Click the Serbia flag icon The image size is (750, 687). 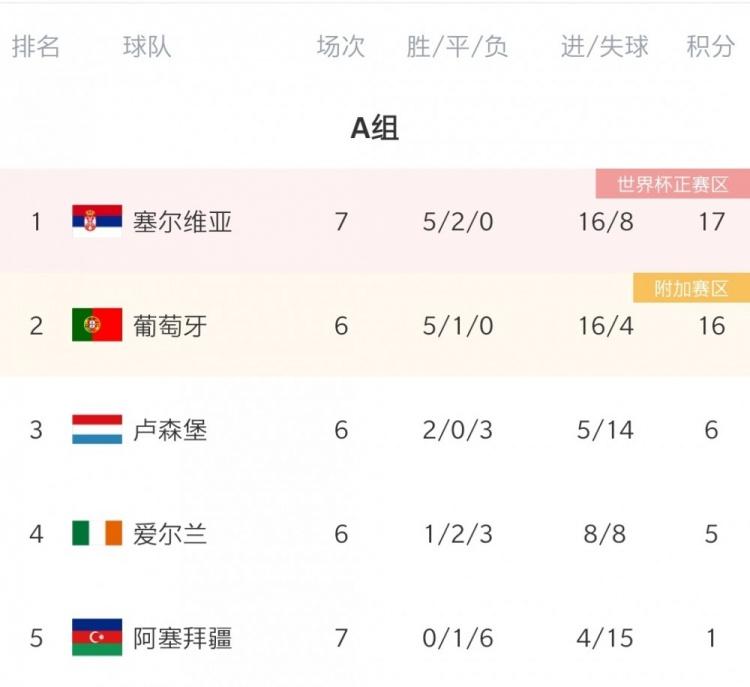(97, 221)
